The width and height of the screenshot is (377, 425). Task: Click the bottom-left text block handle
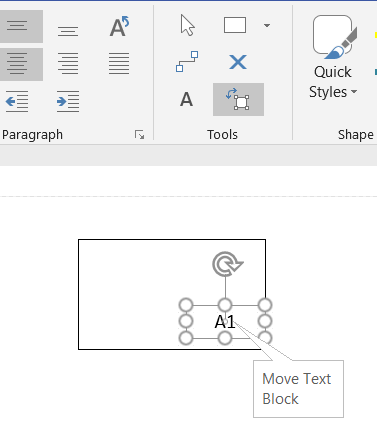point(186,338)
